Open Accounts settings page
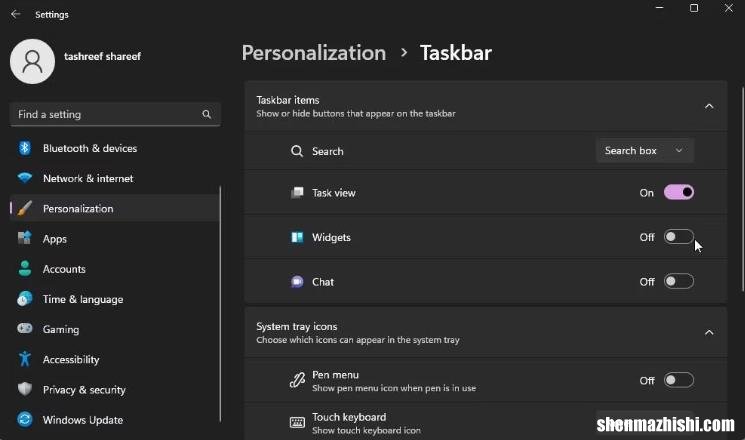Viewport: 745px width, 440px height. (115, 269)
